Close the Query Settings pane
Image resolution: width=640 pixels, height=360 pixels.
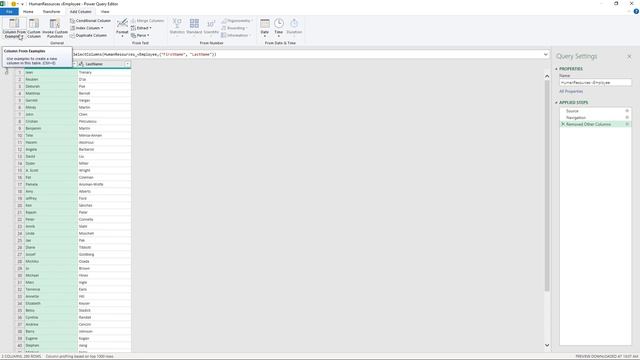click(x=629, y=56)
